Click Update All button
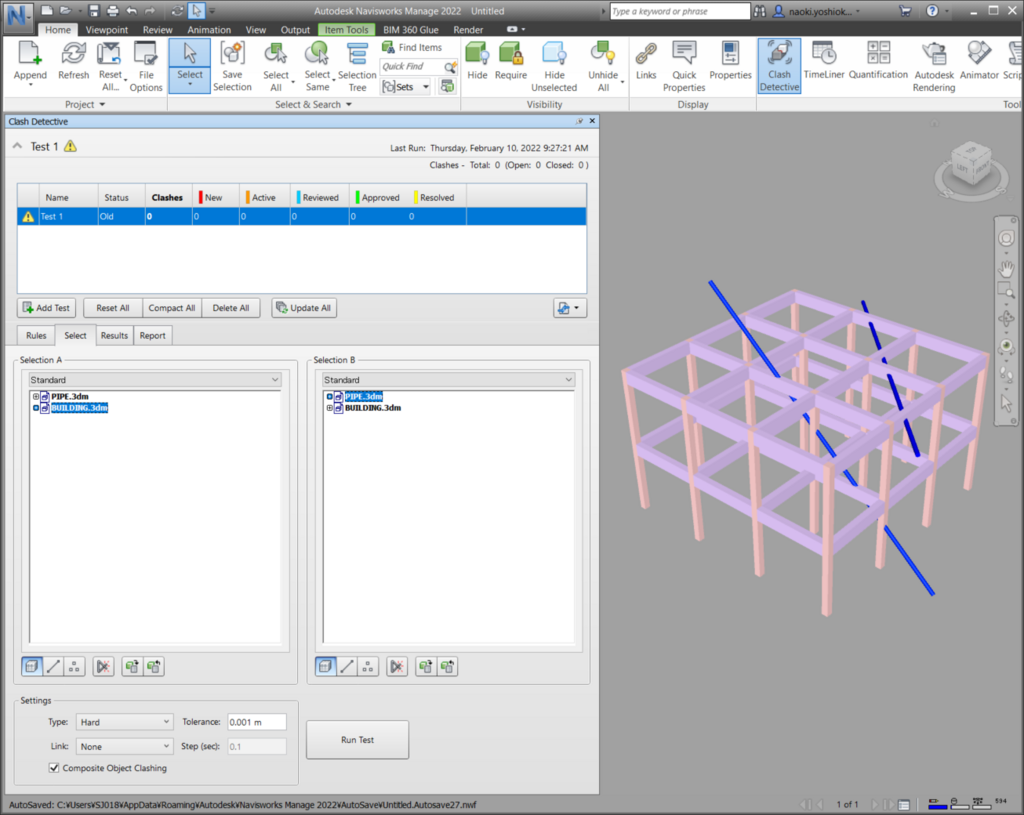 click(x=304, y=308)
